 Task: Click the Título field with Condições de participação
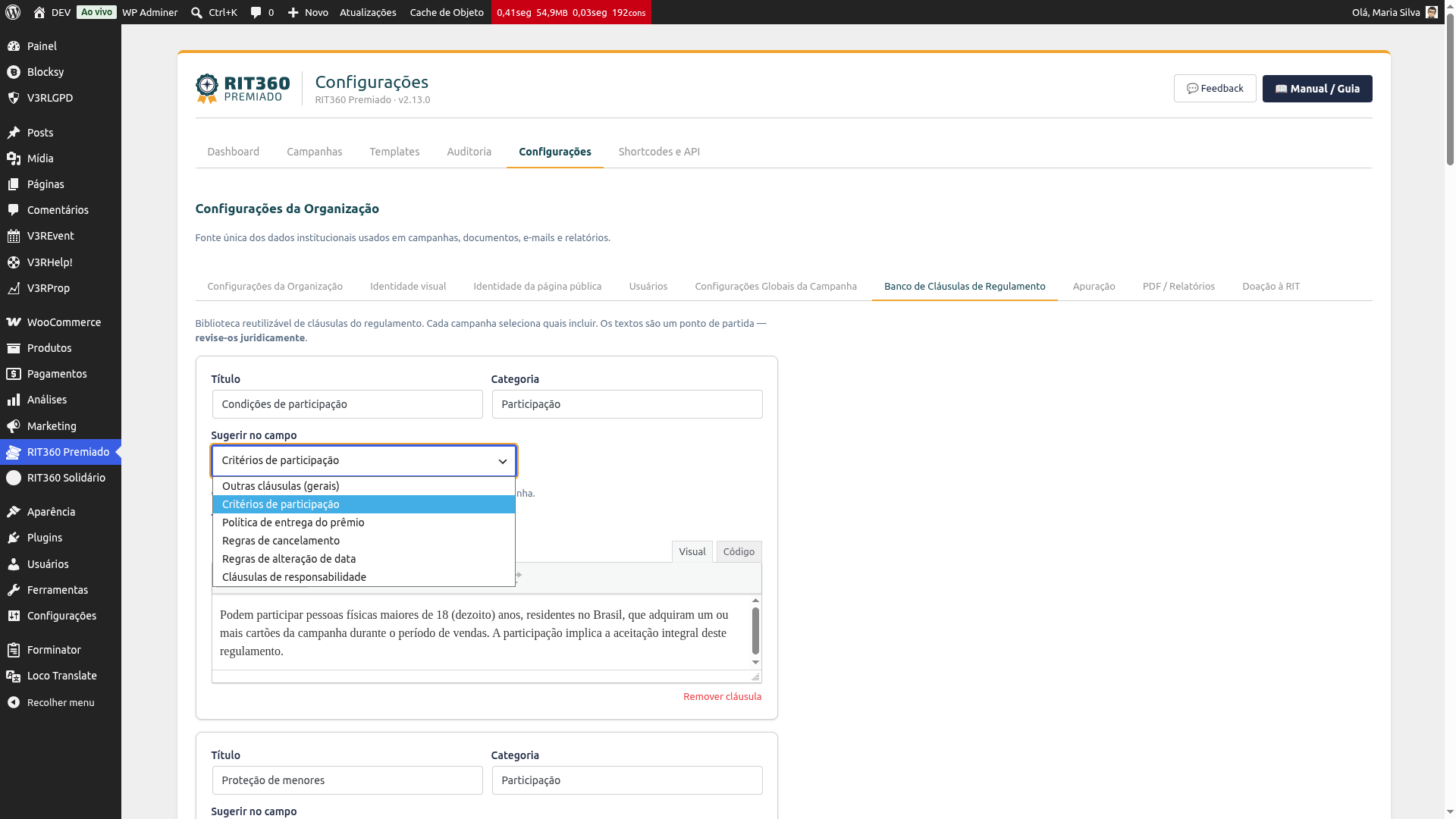tap(347, 404)
